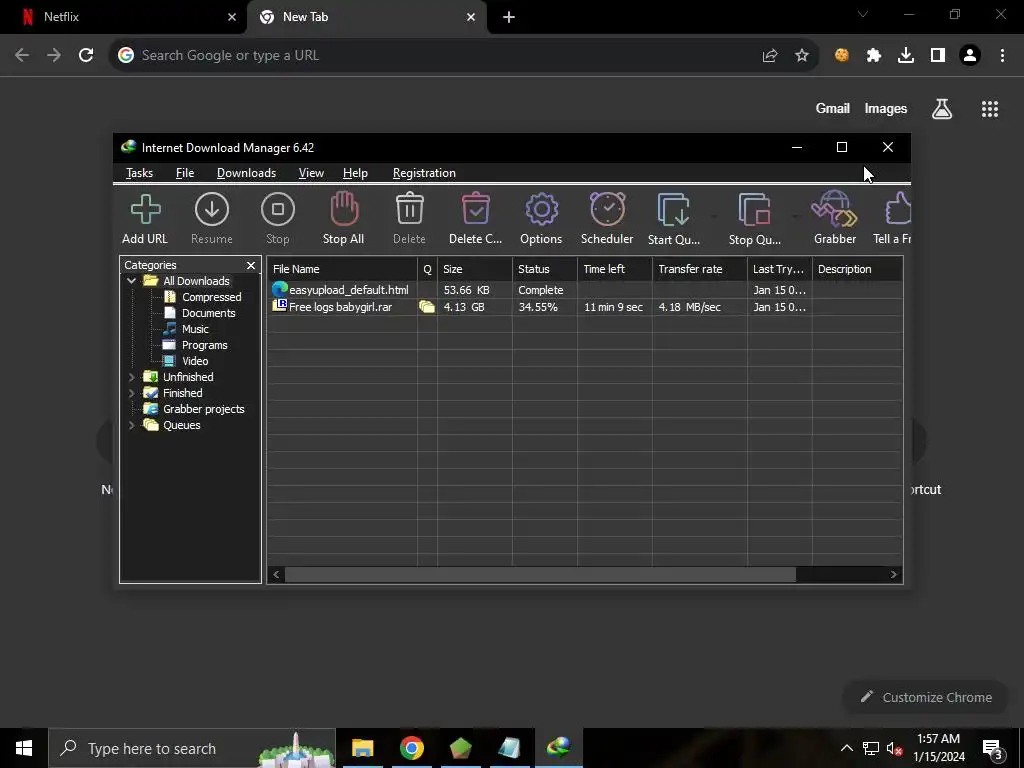Click the download list horizontal scrollbar thumb

(540, 575)
